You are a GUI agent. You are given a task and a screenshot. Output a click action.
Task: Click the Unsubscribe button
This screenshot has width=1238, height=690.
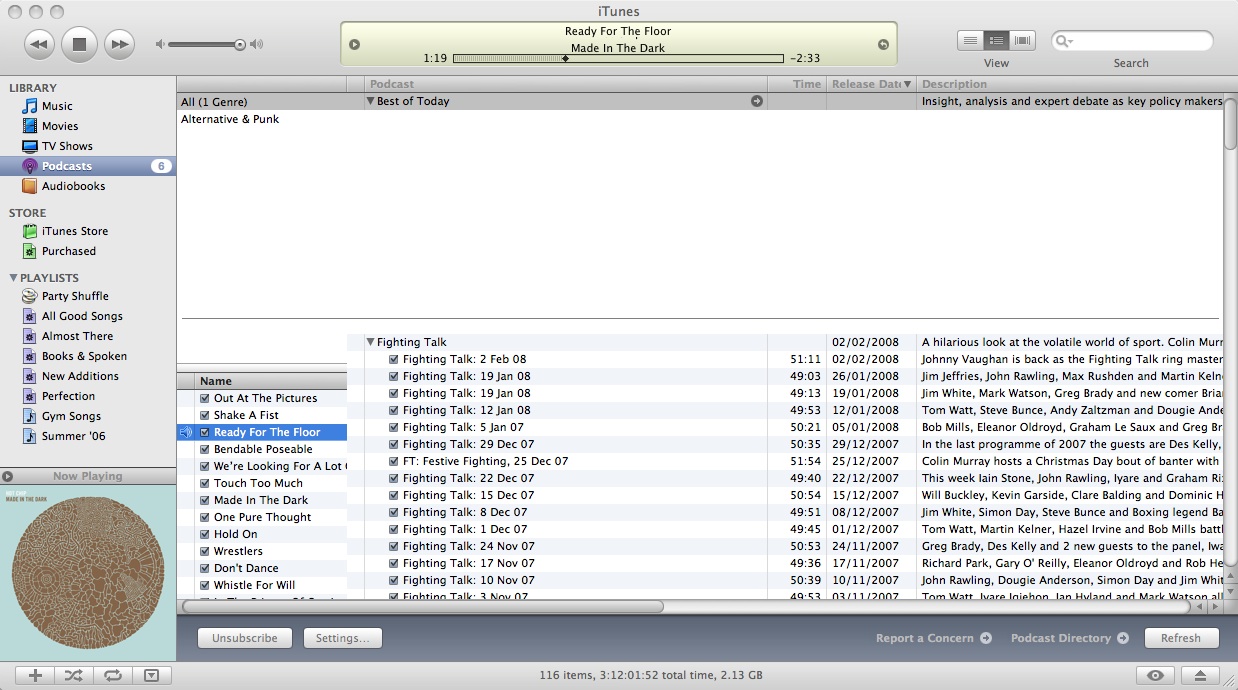click(244, 638)
